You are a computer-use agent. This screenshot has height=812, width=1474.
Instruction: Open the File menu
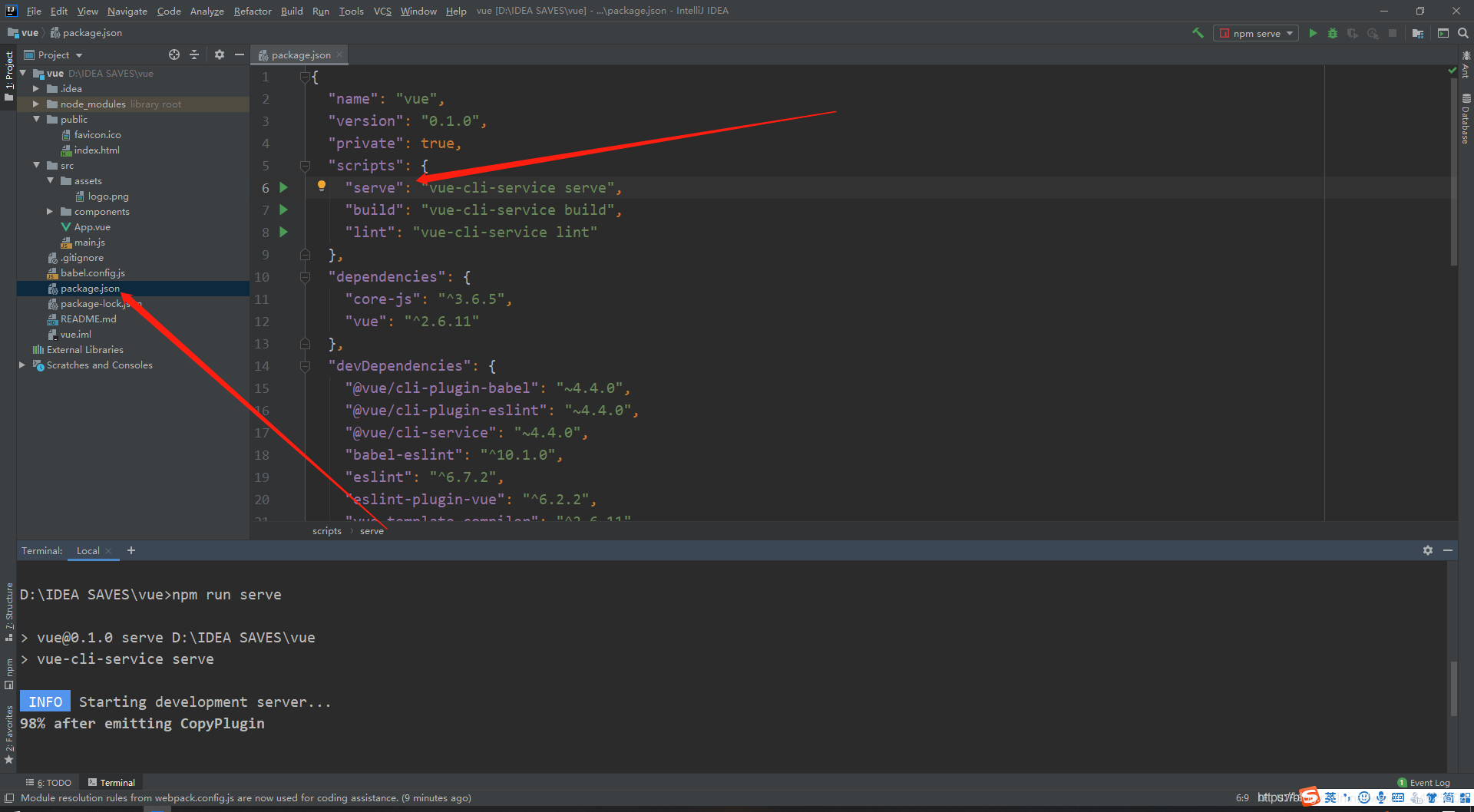click(34, 11)
